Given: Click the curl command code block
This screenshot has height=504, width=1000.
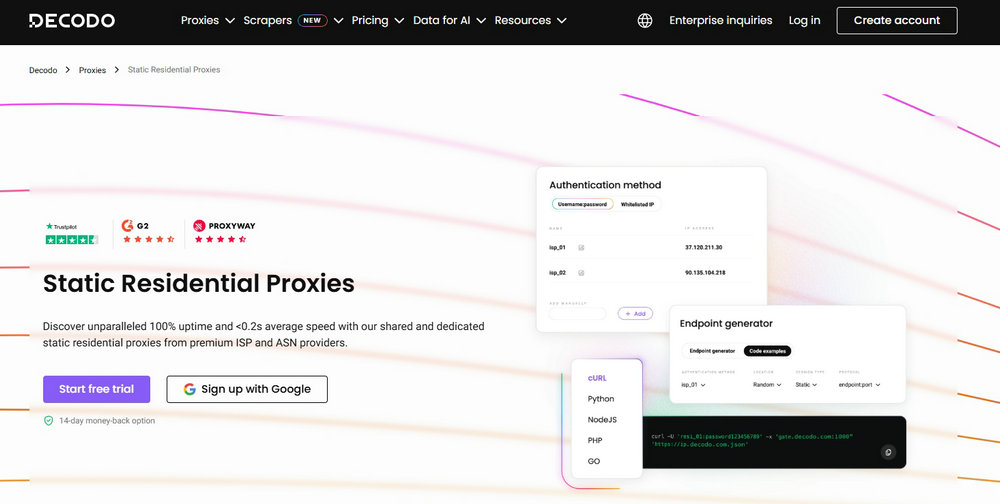Looking at the screenshot, I should coord(774,442).
